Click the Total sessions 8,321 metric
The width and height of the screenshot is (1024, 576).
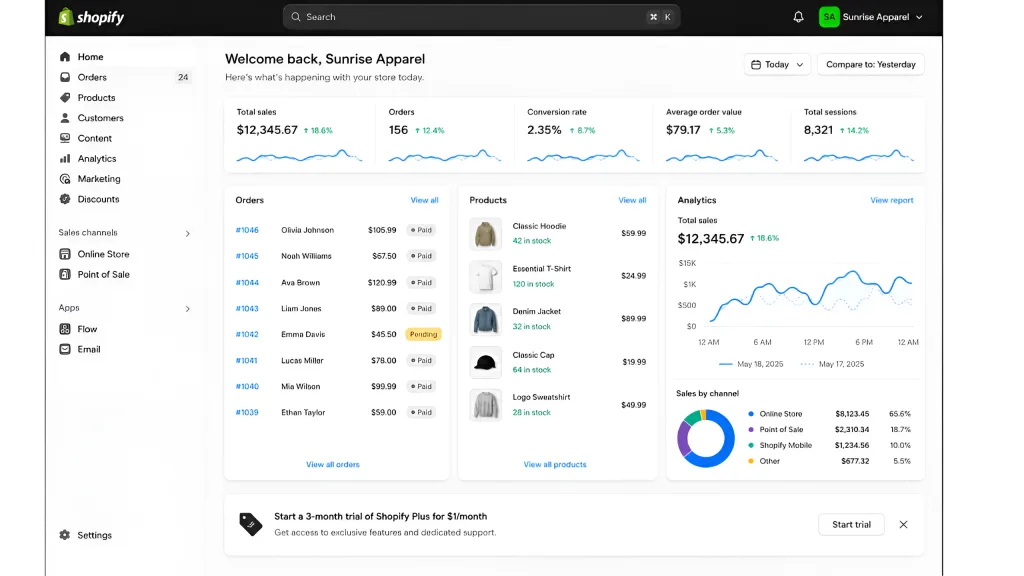[858, 135]
